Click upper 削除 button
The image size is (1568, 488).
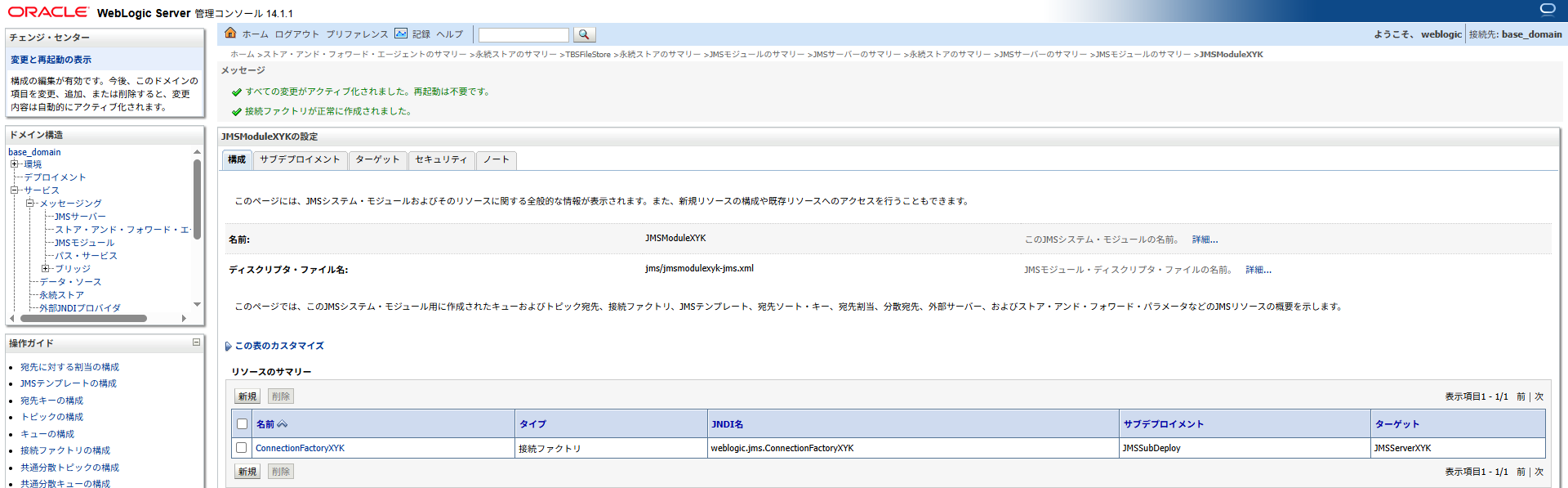[281, 396]
